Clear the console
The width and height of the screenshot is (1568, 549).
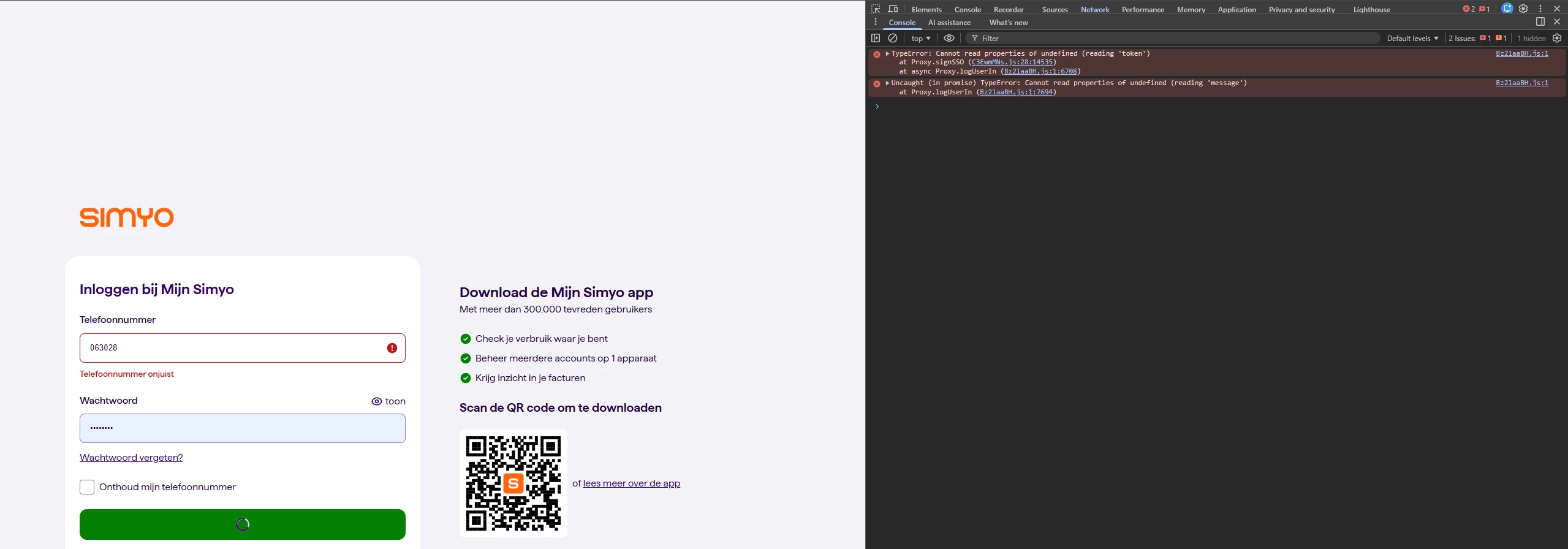(893, 38)
